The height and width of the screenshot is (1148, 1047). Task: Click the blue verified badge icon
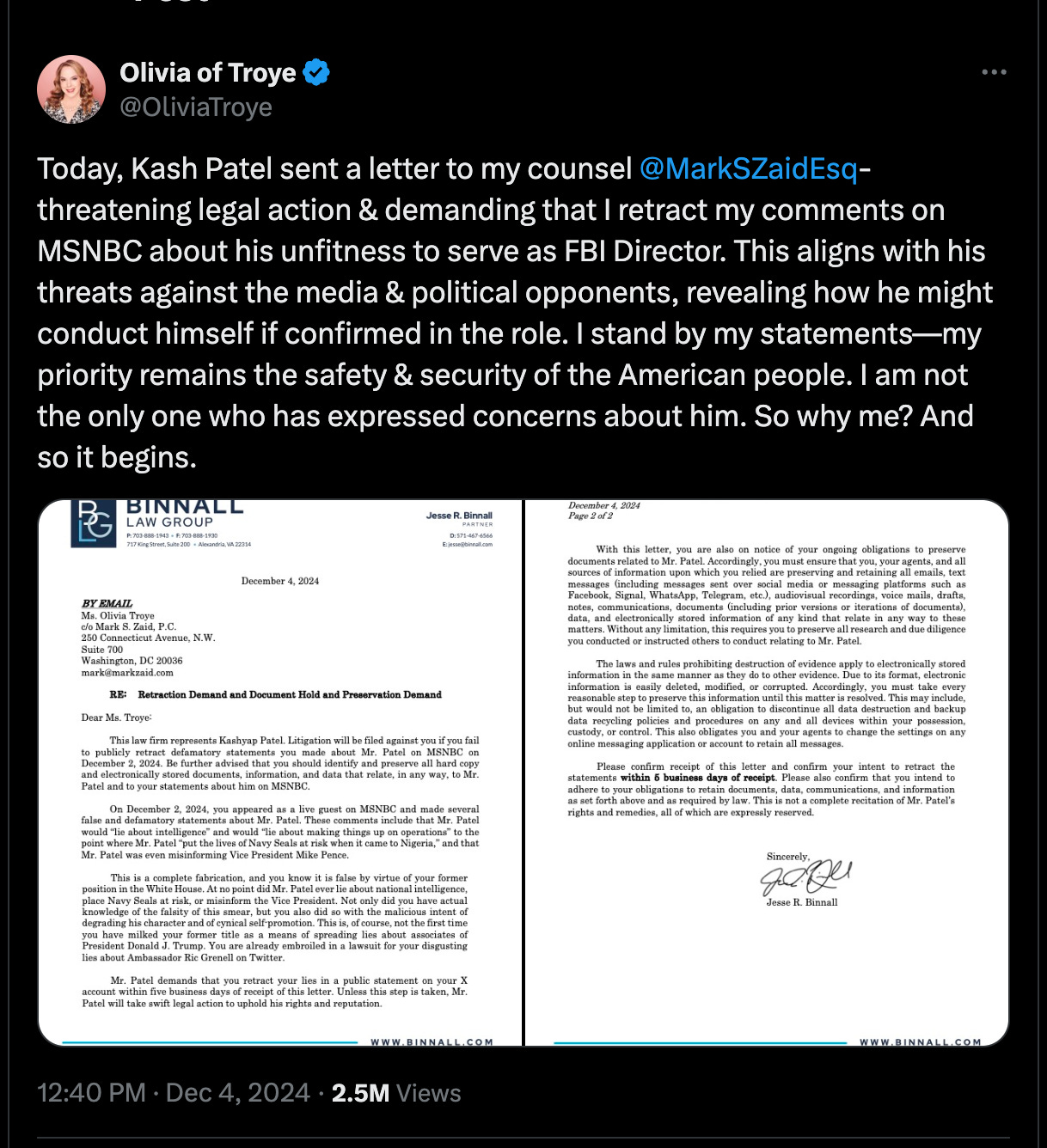tap(316, 73)
